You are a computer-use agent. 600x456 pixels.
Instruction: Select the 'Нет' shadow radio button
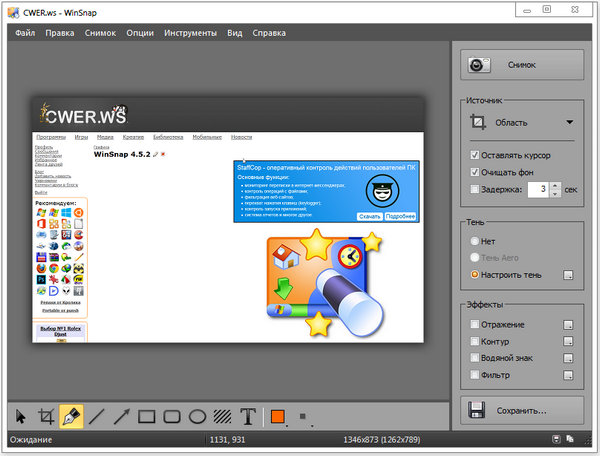pyautogui.click(x=476, y=240)
